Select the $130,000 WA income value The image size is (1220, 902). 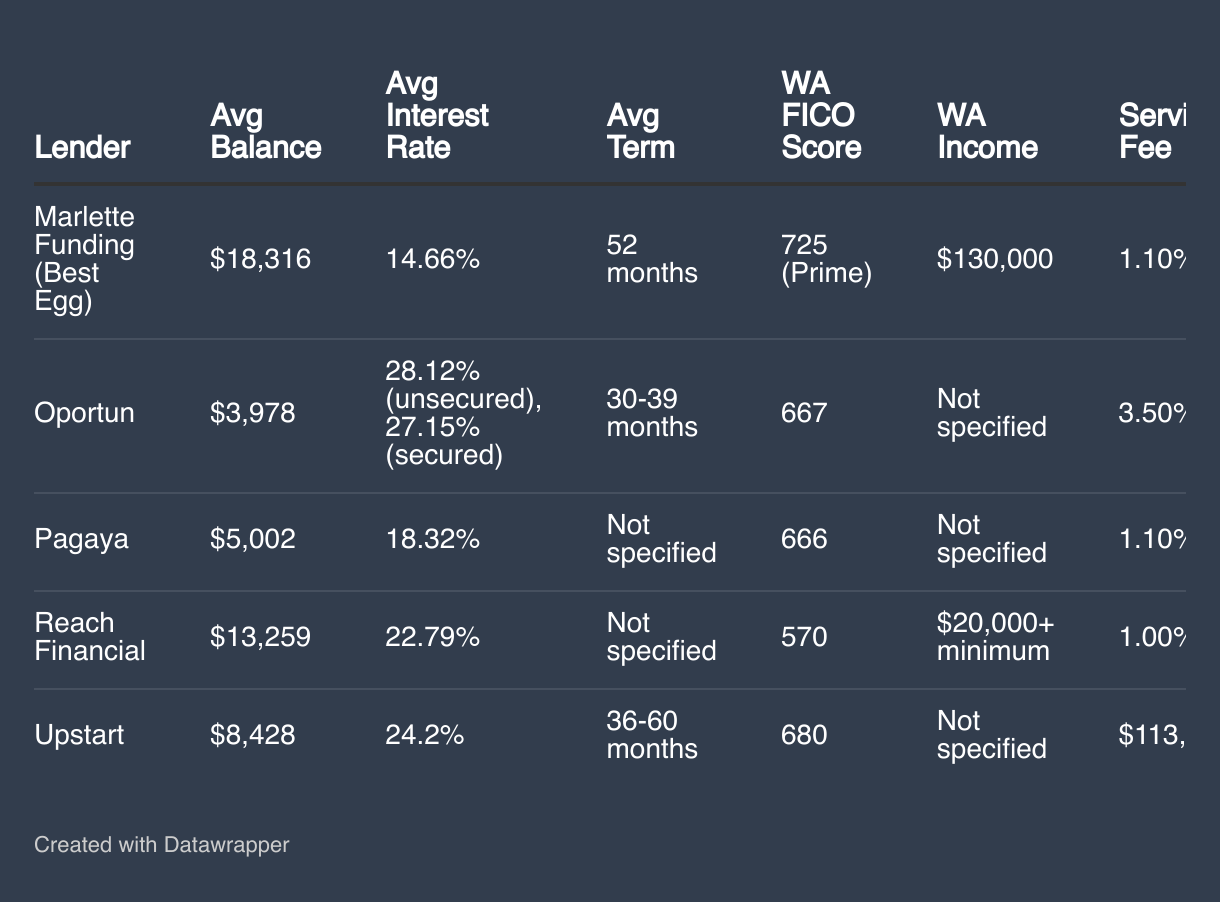coord(994,260)
